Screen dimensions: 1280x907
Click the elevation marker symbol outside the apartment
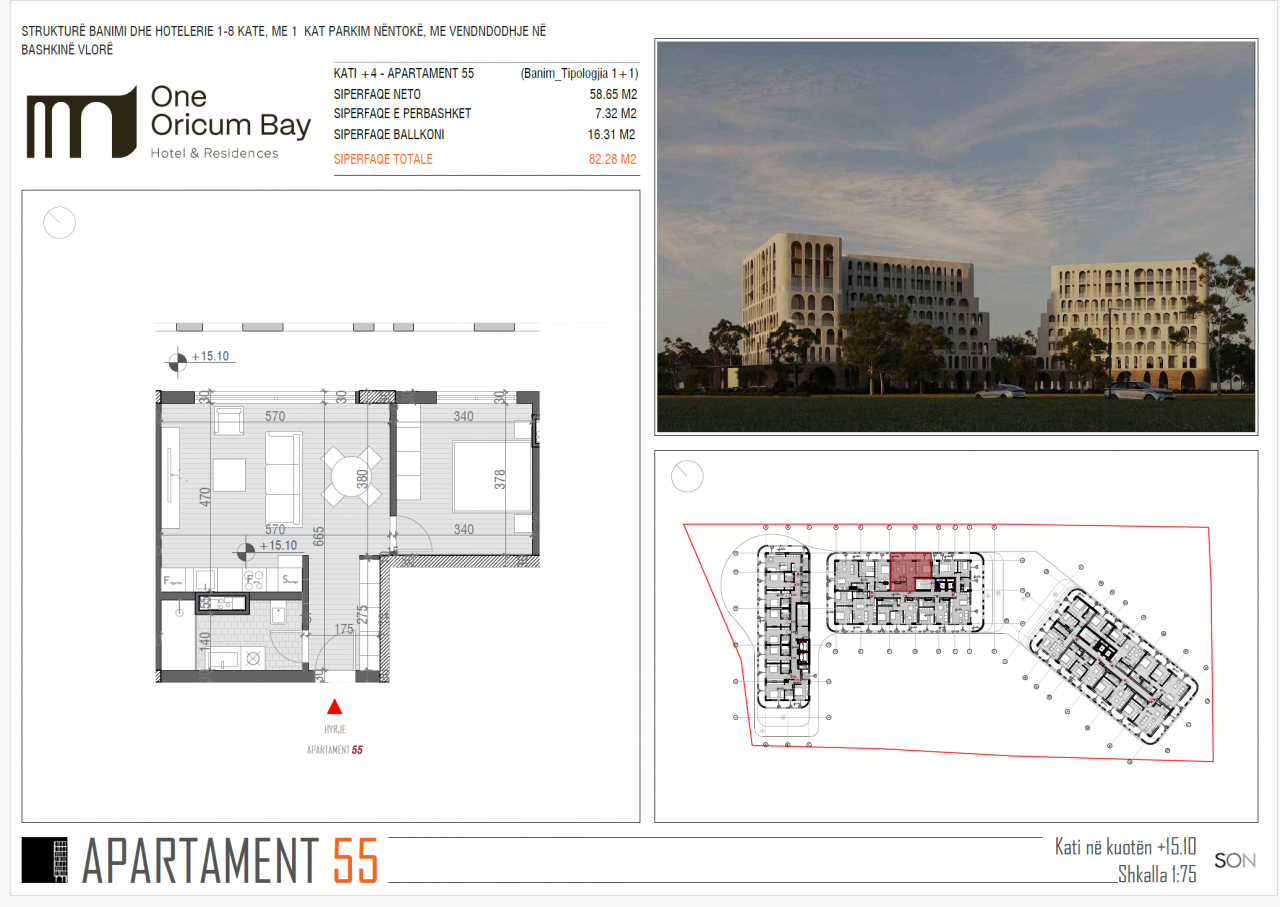[x=178, y=361]
